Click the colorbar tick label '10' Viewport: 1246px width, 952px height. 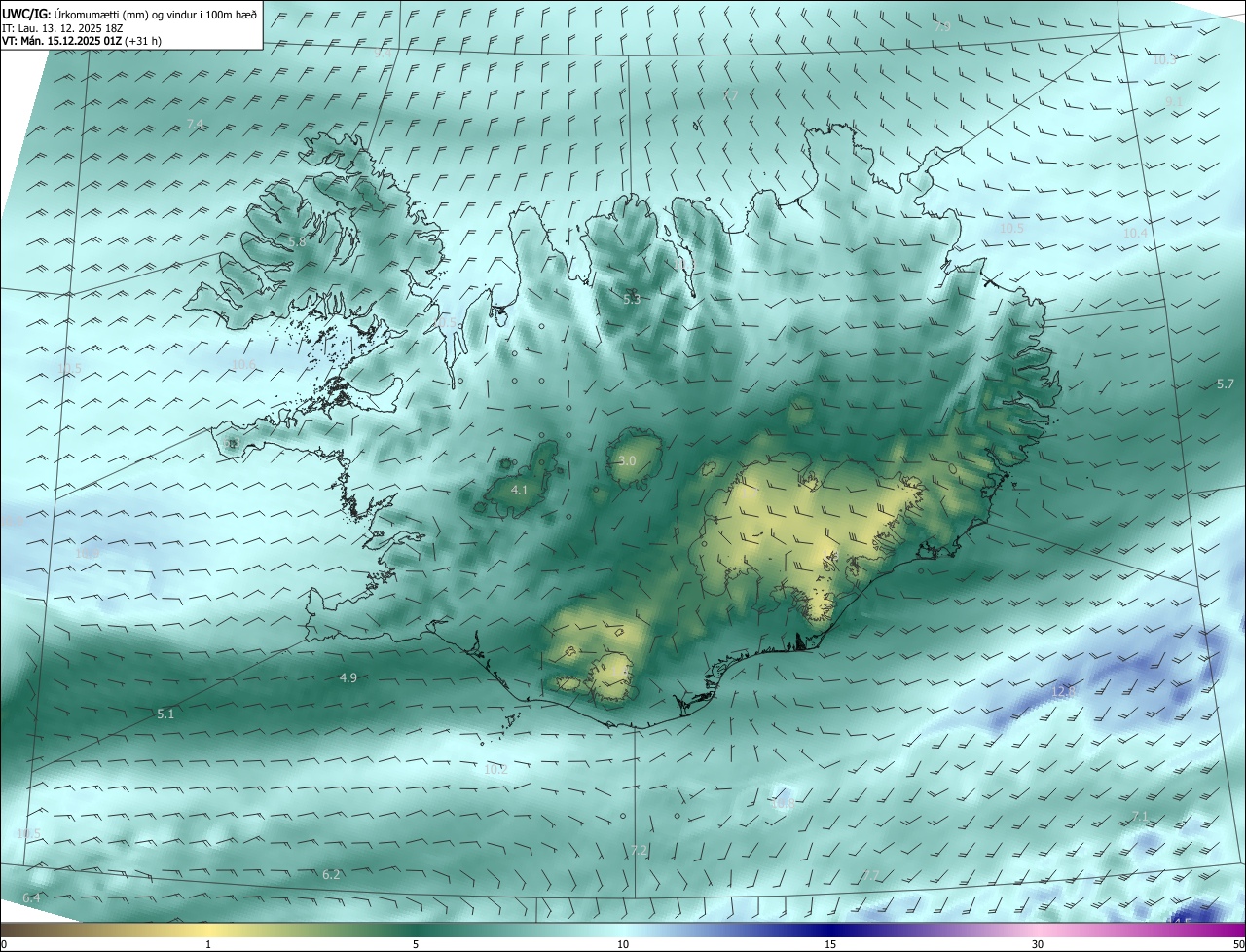pos(623,944)
